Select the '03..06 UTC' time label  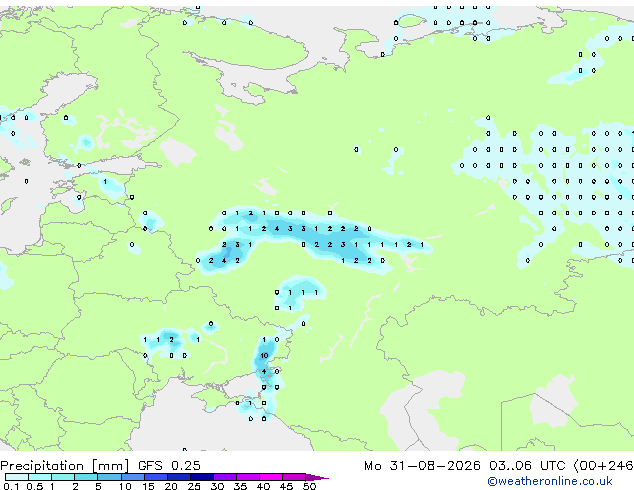pos(527,466)
